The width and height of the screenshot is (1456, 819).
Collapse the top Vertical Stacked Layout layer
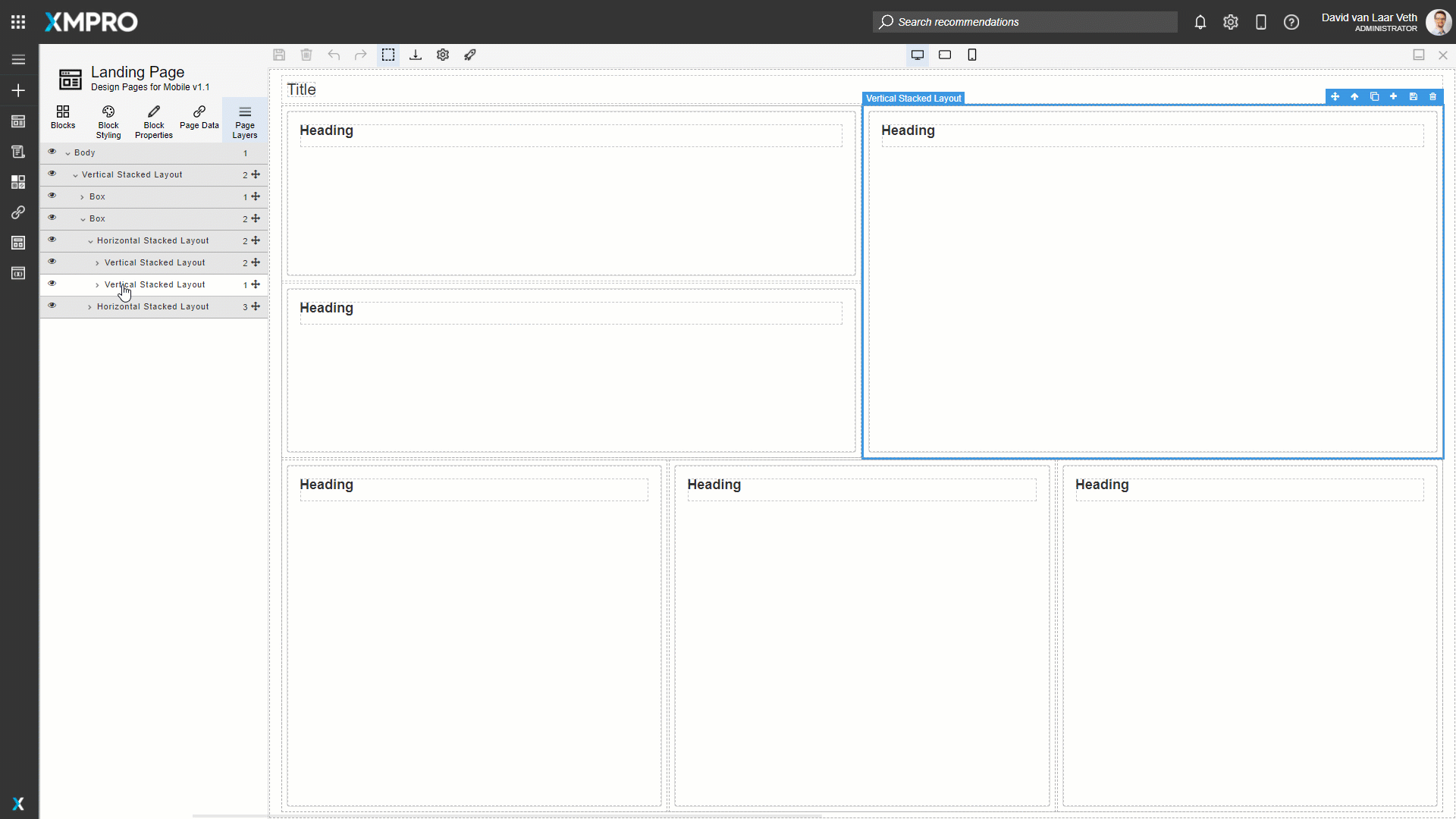75,175
